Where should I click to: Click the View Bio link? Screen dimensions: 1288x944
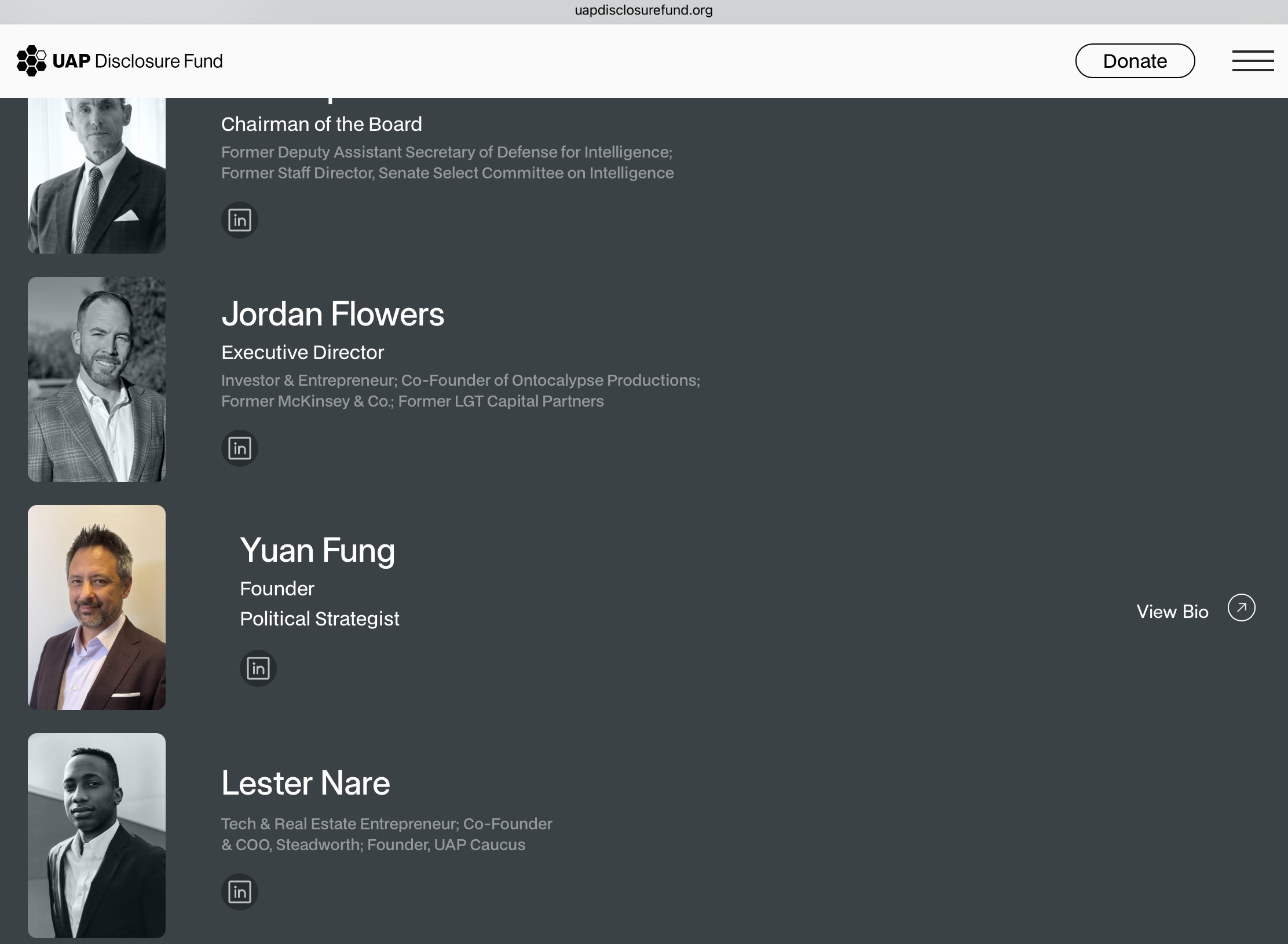pyautogui.click(x=1172, y=612)
